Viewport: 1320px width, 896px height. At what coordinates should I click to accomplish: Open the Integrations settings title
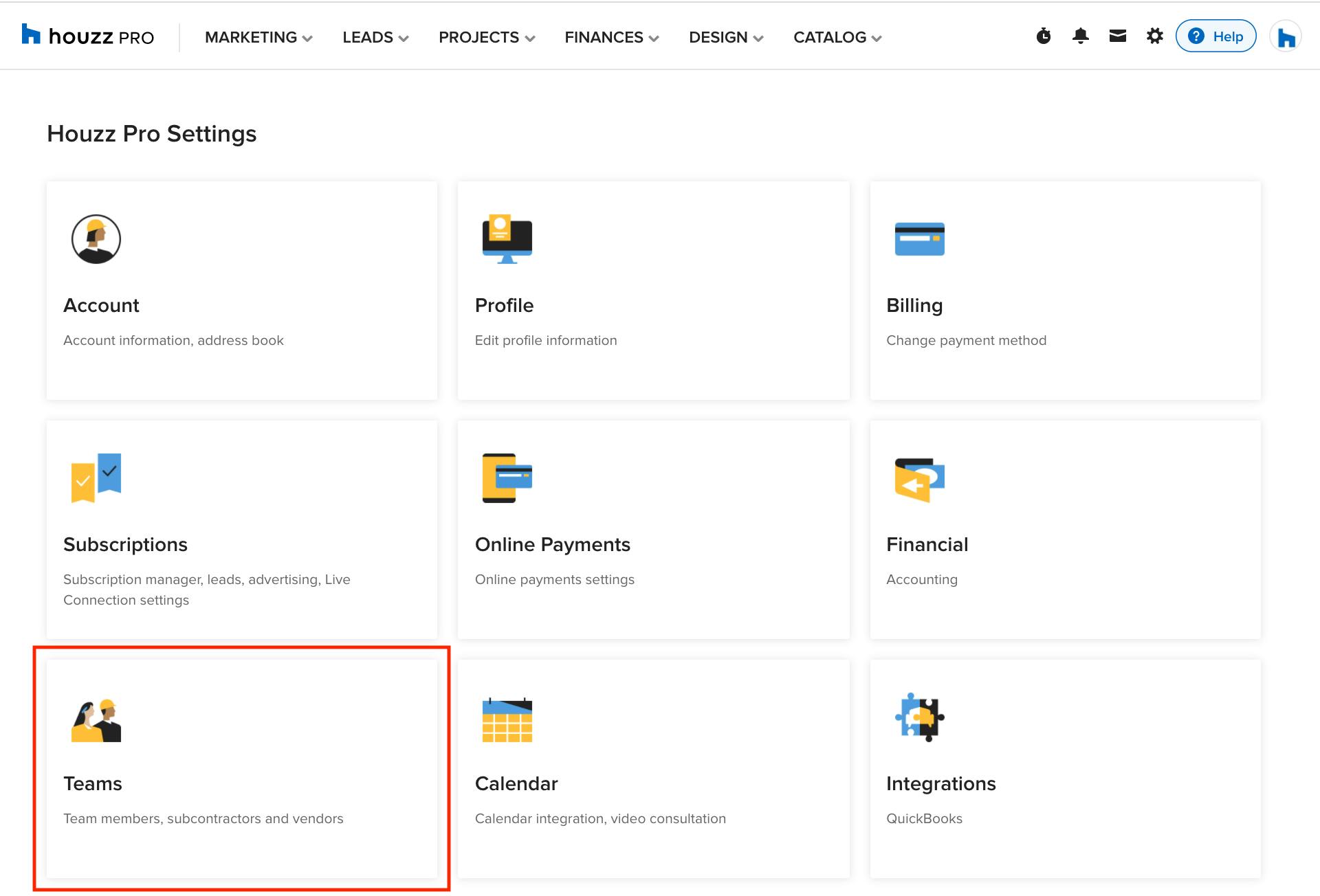(x=940, y=783)
